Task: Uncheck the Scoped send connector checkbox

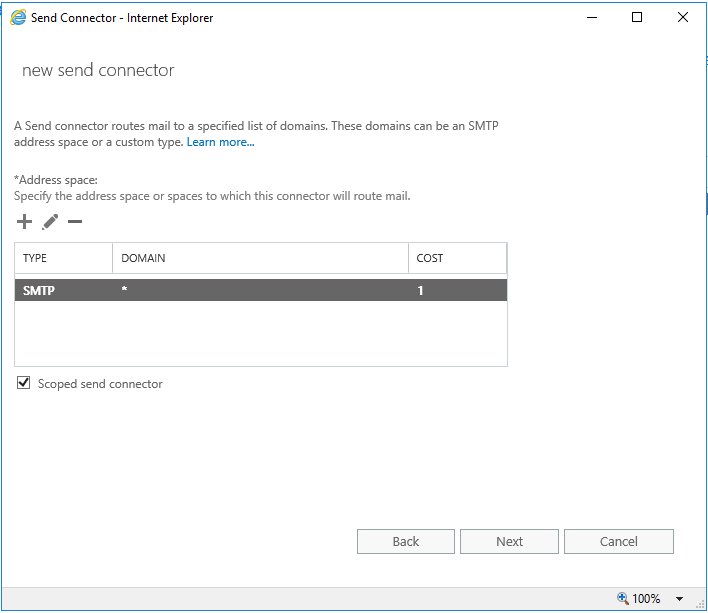Action: pyautogui.click(x=24, y=383)
